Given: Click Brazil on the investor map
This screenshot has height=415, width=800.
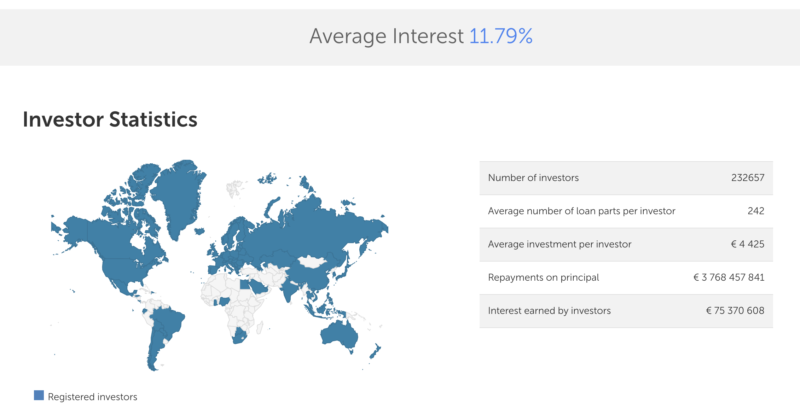Looking at the screenshot, I should click(167, 323).
